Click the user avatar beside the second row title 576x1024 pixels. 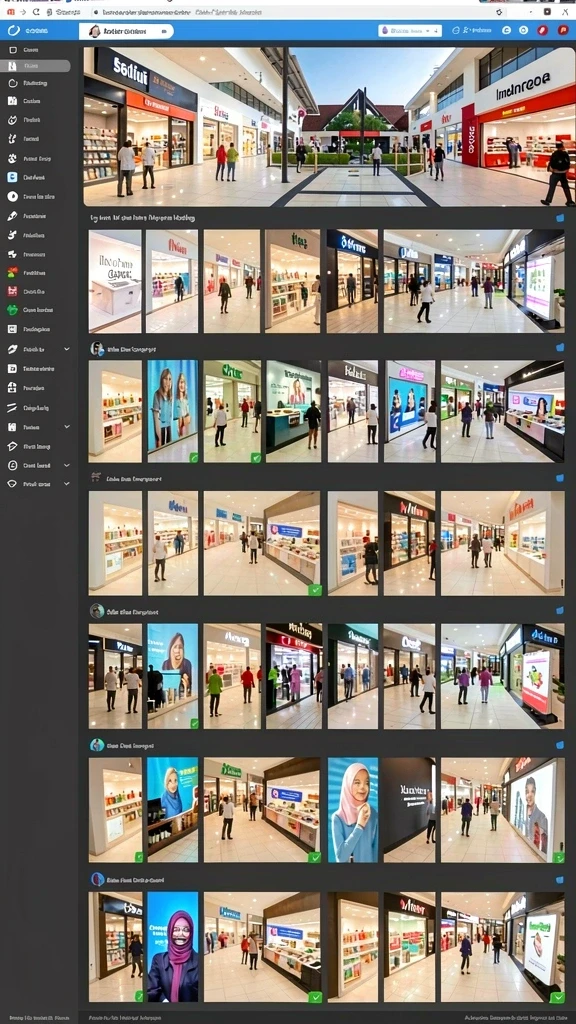pyautogui.click(x=97, y=349)
